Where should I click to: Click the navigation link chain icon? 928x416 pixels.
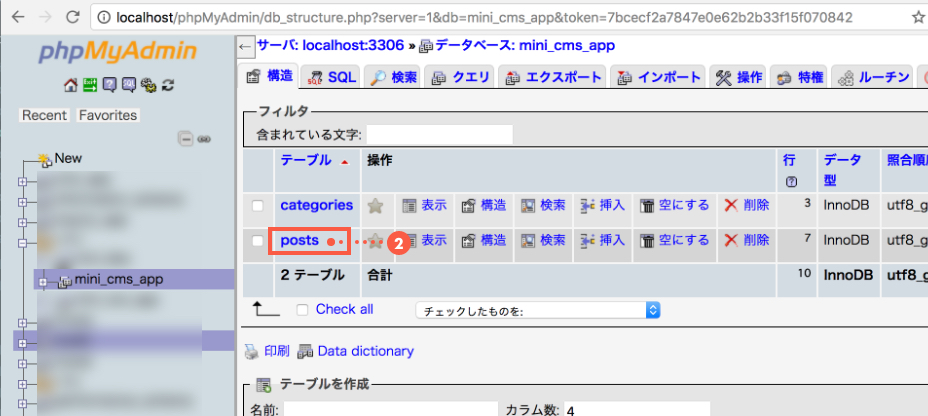pyautogui.click(x=204, y=139)
